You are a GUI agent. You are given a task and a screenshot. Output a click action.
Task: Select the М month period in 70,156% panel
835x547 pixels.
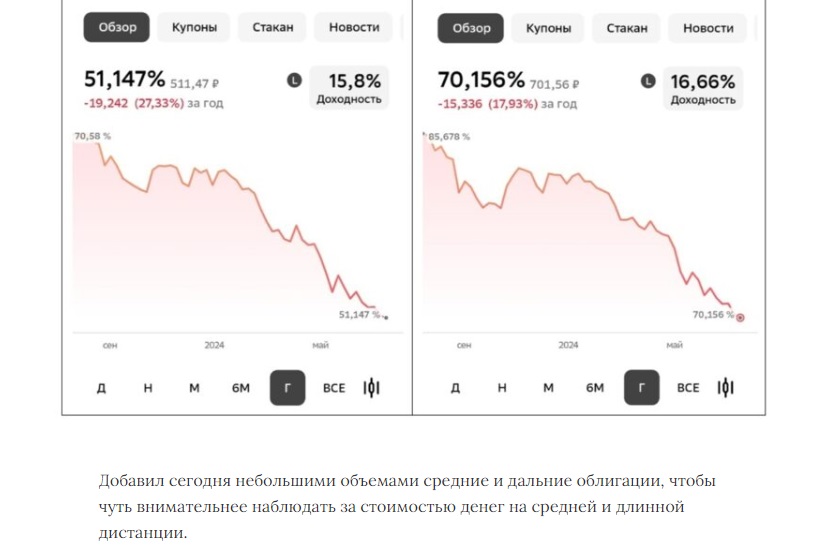(x=548, y=387)
